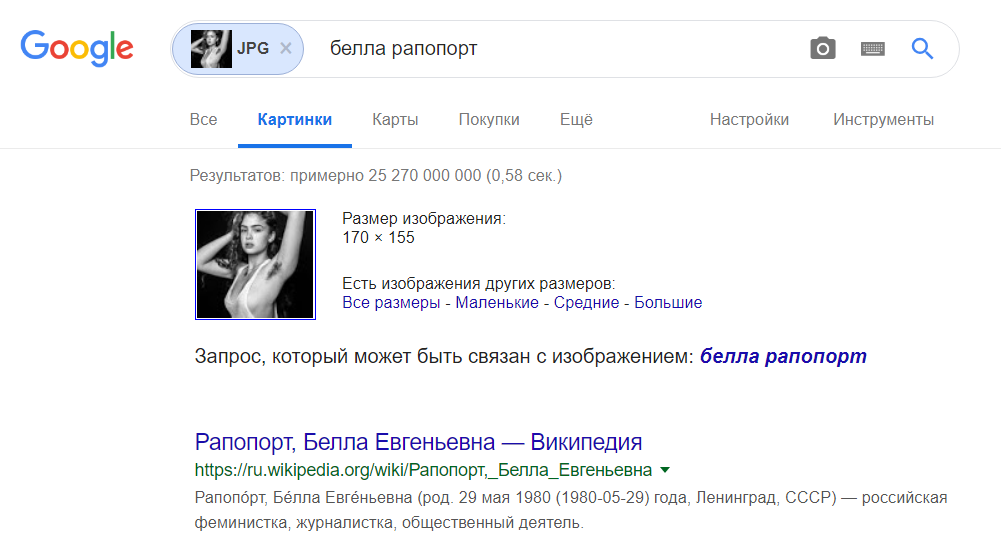Click the uploaded JPG chip thumbnail
The width and height of the screenshot is (1001, 542).
point(211,48)
